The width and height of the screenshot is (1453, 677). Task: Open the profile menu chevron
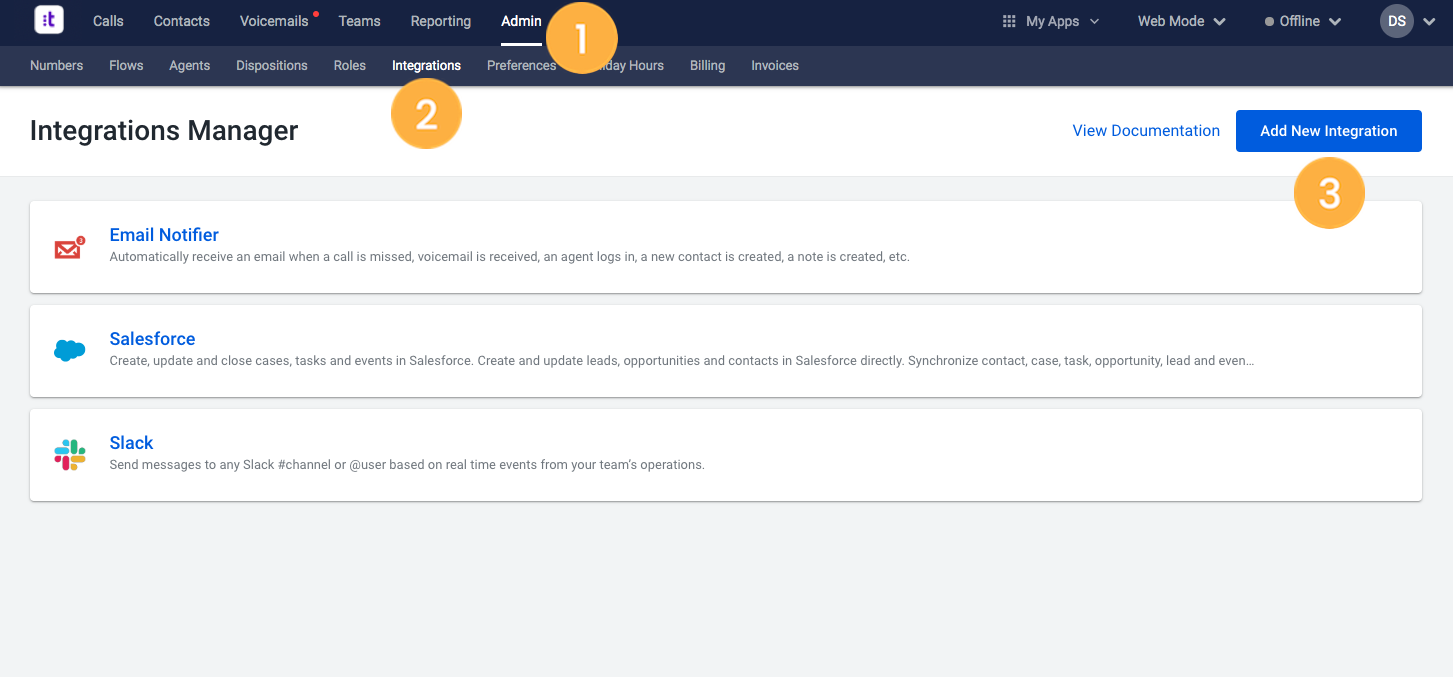[1429, 21]
